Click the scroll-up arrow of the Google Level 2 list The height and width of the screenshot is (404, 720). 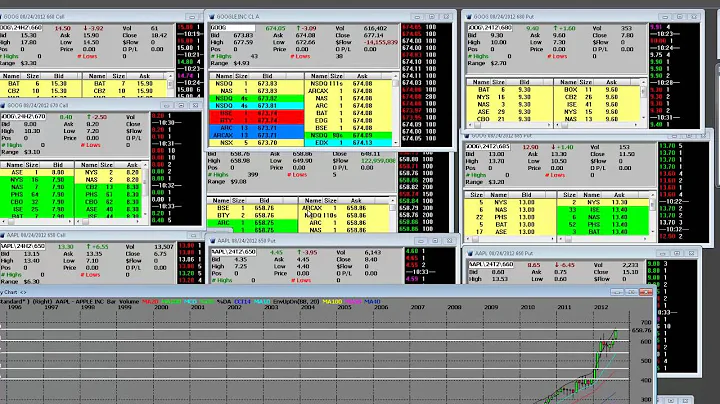[395, 76]
